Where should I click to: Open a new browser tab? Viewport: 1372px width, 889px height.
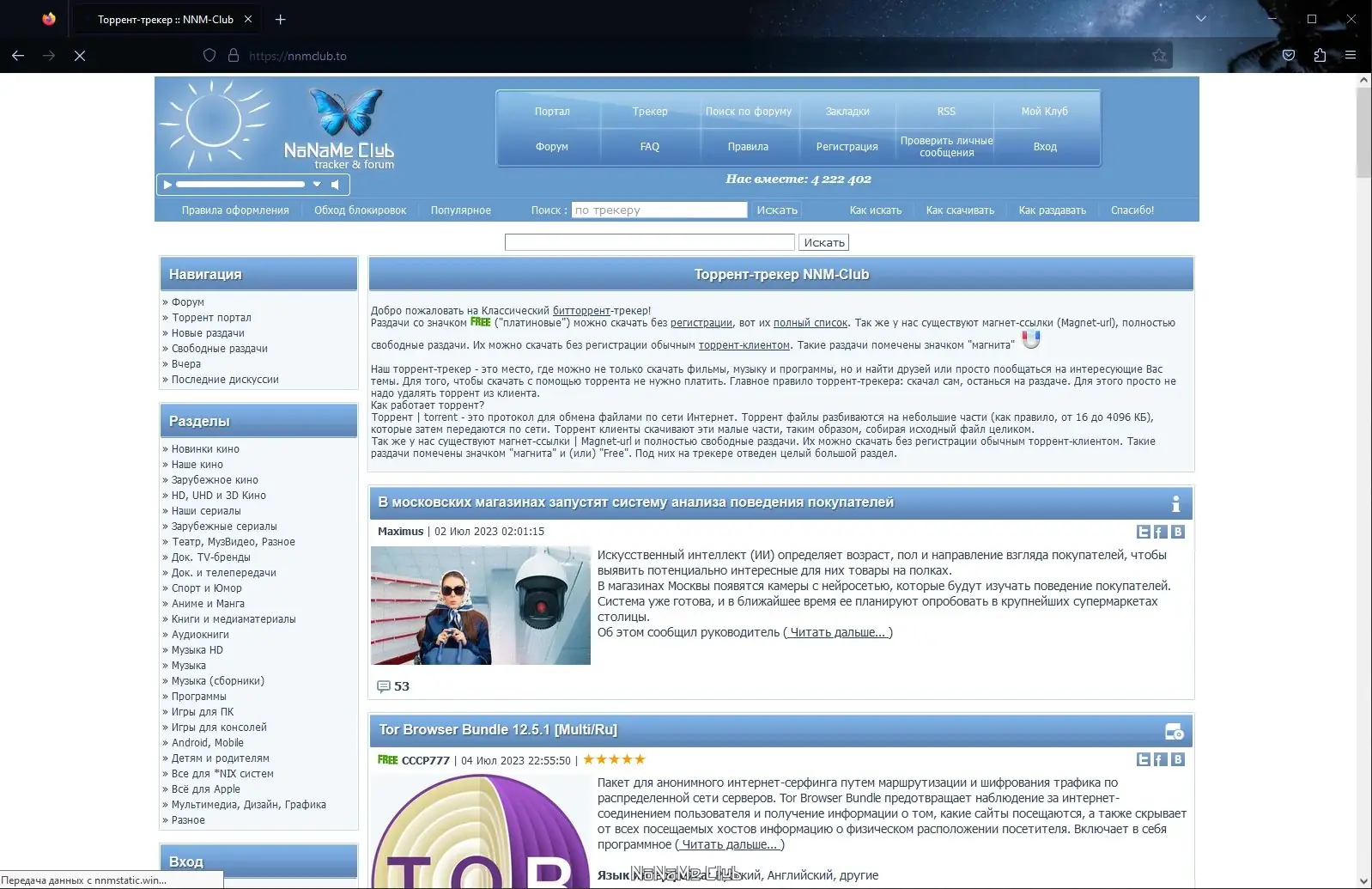[280, 19]
